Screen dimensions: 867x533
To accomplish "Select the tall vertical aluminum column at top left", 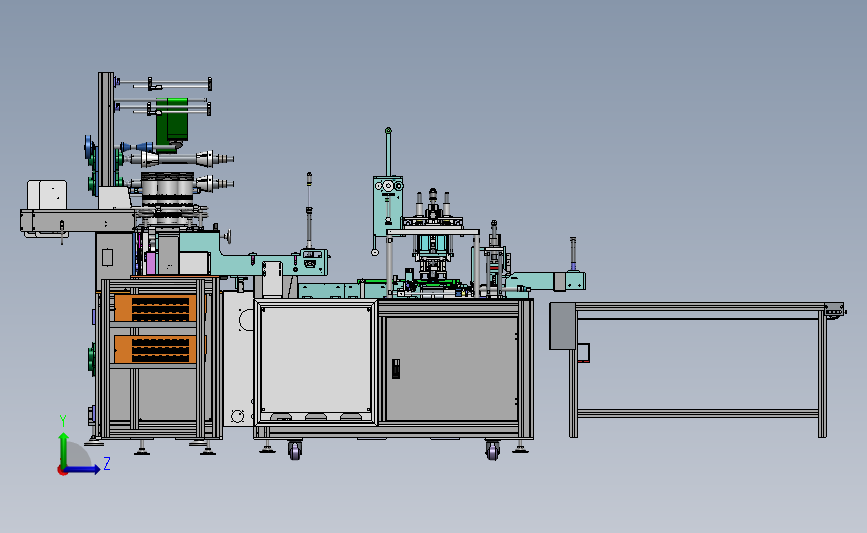I will [106, 130].
